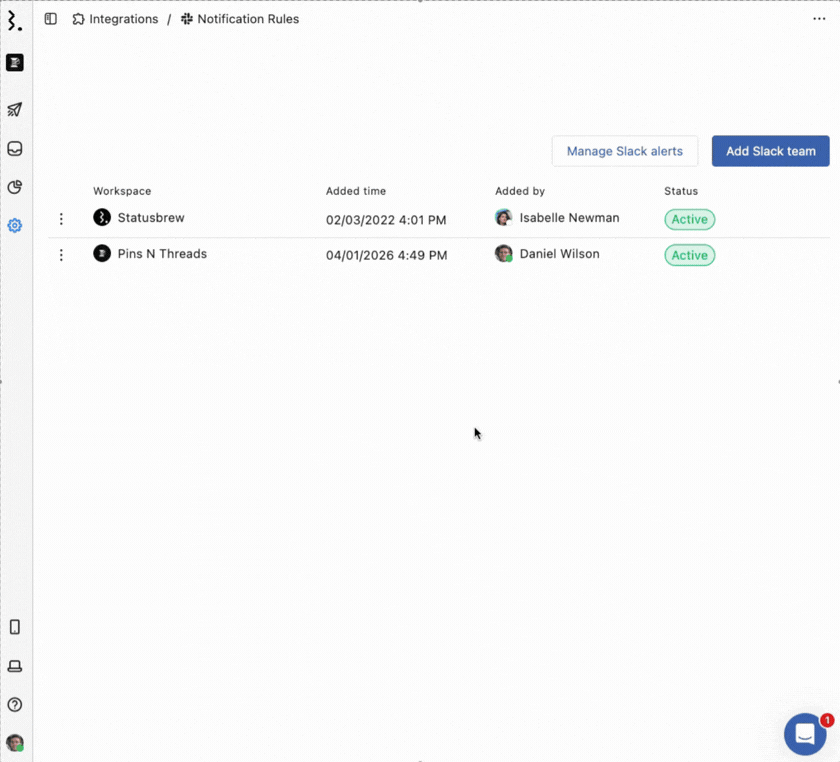
Task: Select the compose editor icon in sidebar
Action: (14, 62)
